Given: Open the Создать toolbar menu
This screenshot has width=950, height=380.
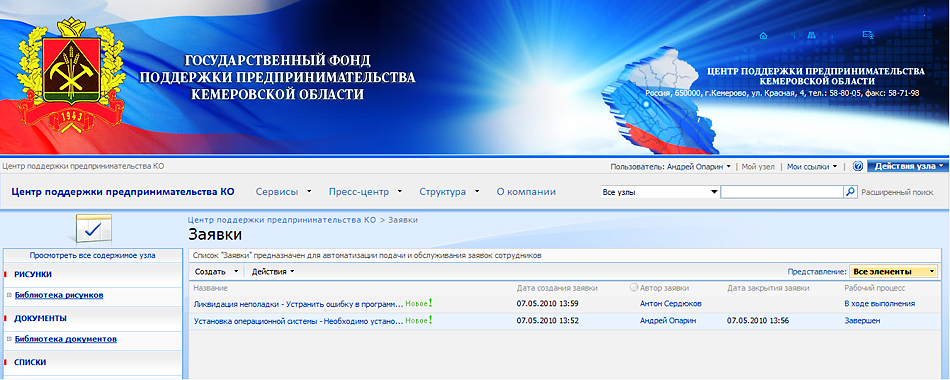Looking at the screenshot, I should click(216, 272).
